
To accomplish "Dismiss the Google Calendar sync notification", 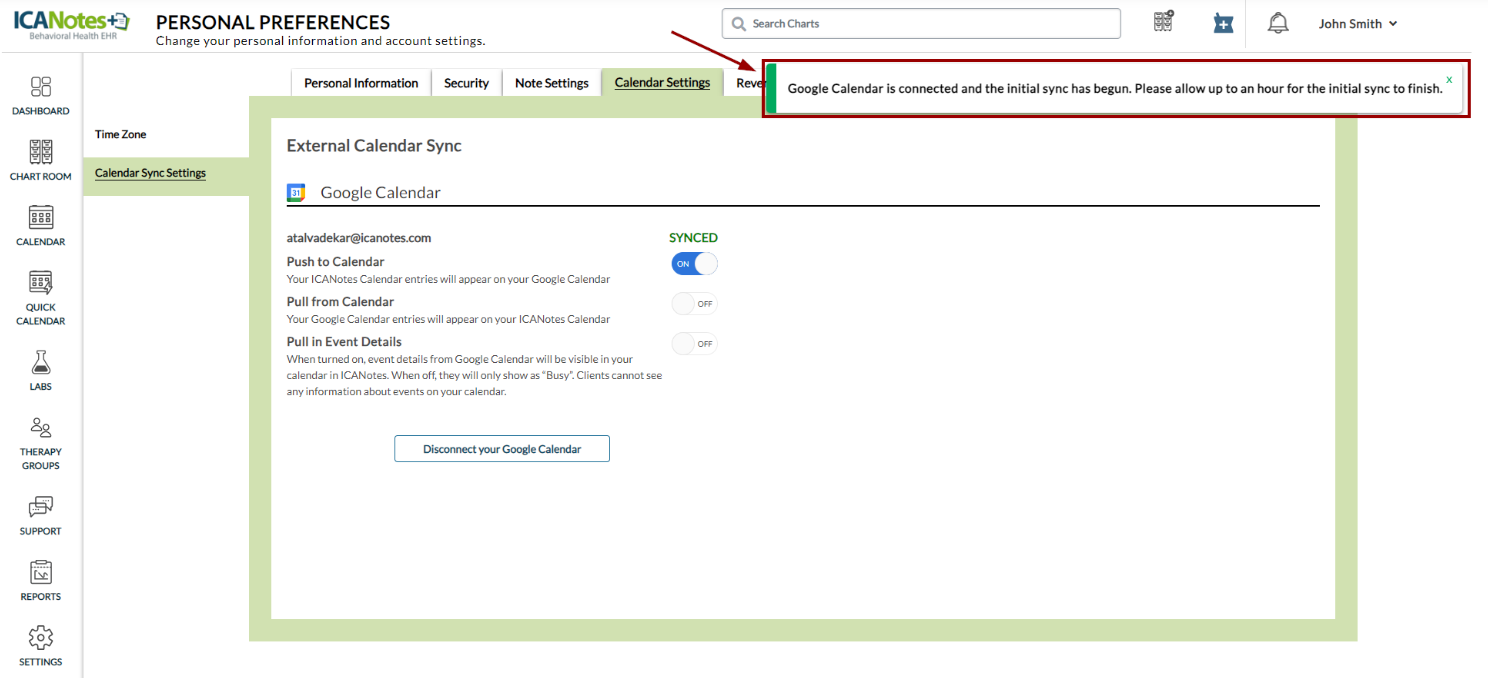I will point(1449,79).
